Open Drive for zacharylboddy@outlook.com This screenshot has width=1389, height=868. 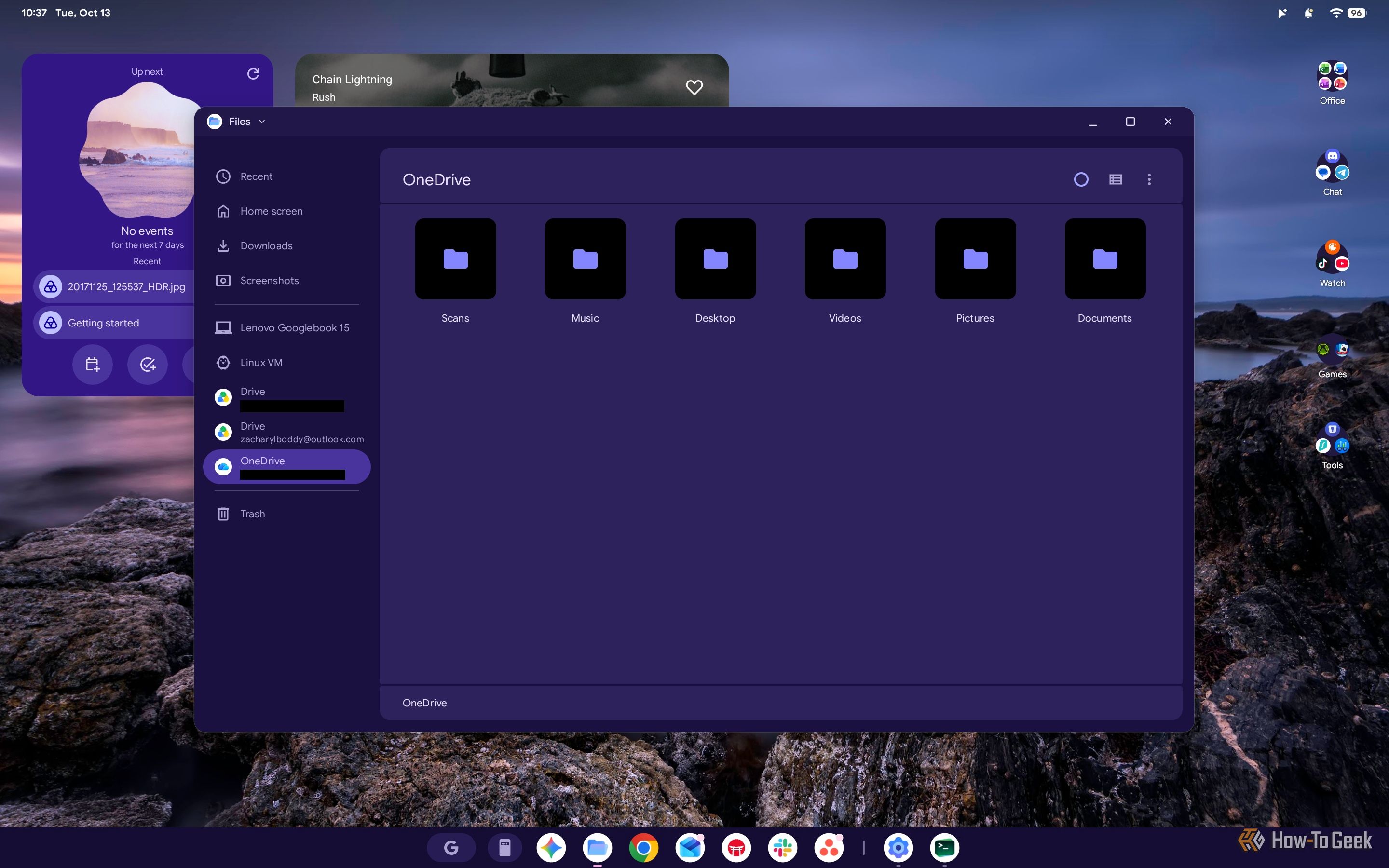coord(287,432)
